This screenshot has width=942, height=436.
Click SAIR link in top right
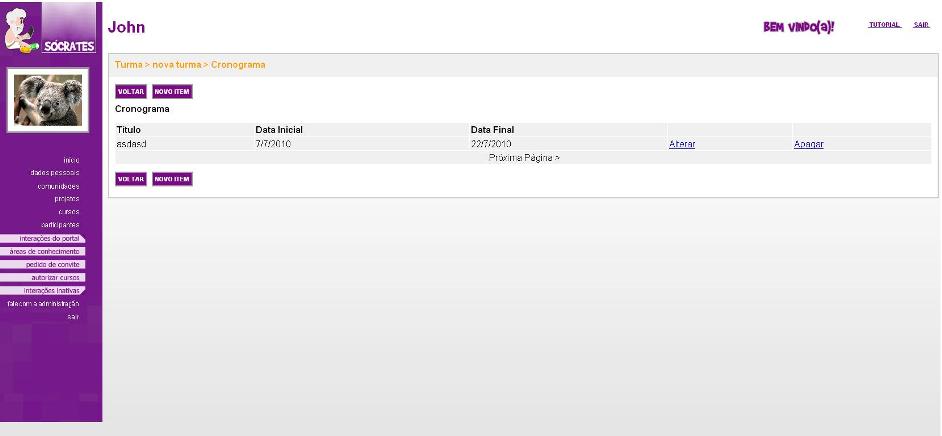(921, 25)
